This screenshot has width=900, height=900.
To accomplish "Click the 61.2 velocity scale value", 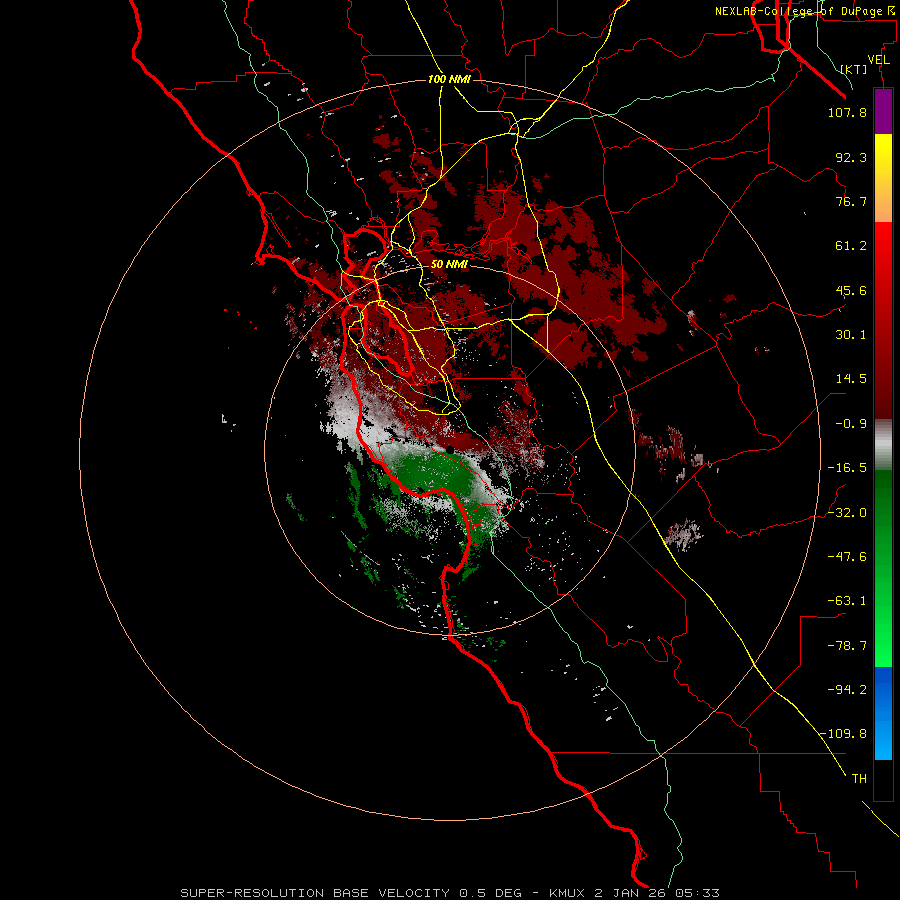I will [851, 246].
